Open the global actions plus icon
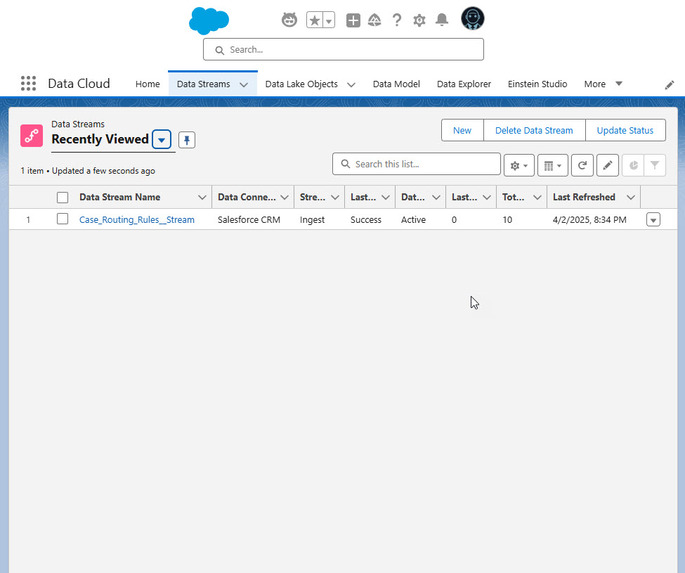The image size is (685, 573). pyautogui.click(x=353, y=20)
